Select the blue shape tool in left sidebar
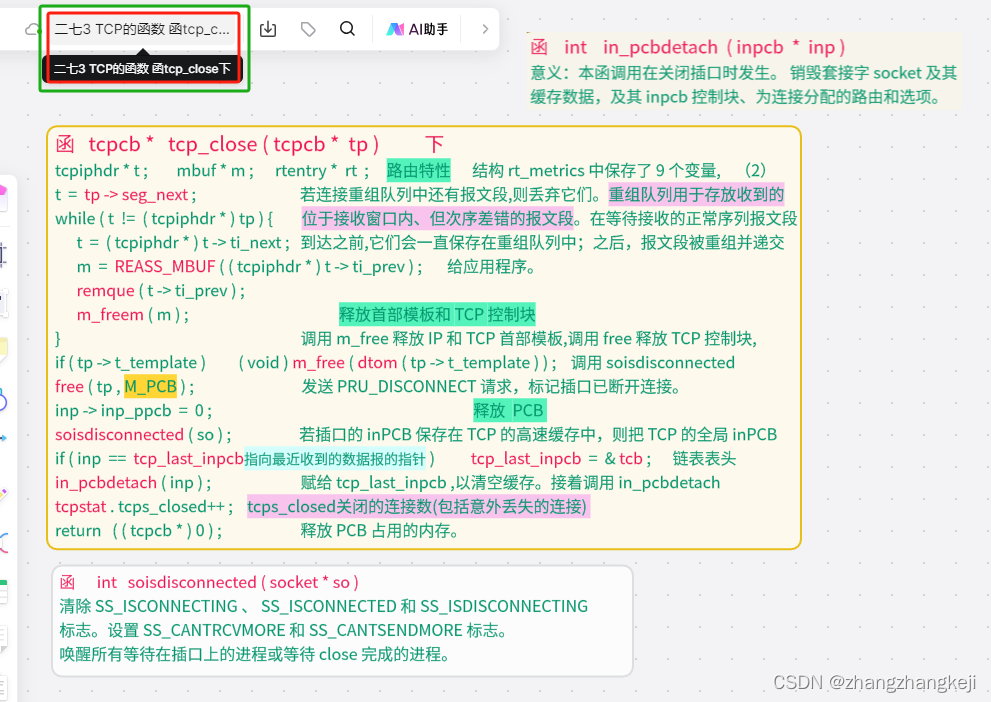The image size is (991, 702). pos(3,399)
